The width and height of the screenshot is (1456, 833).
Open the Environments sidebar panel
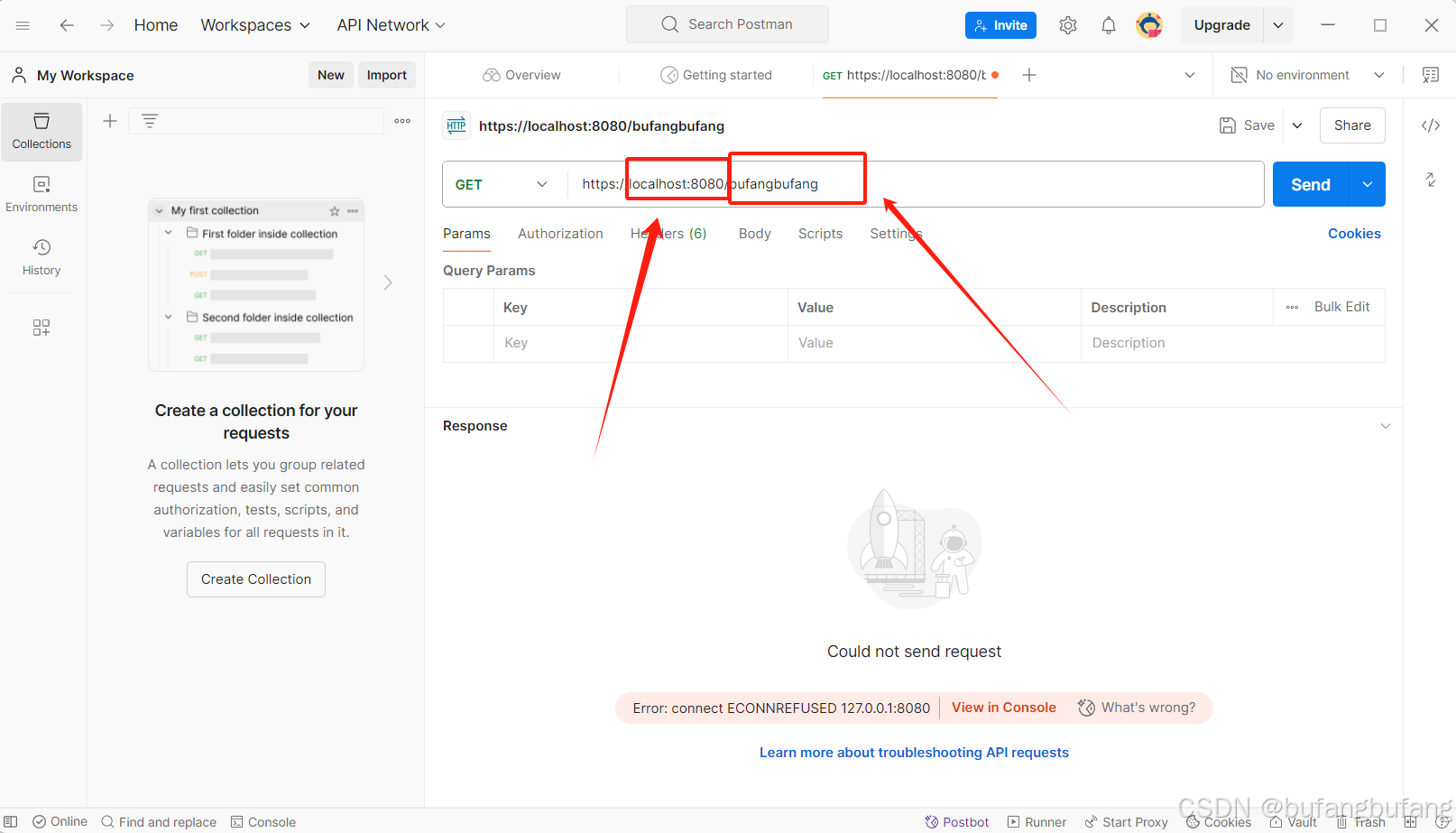[41, 195]
